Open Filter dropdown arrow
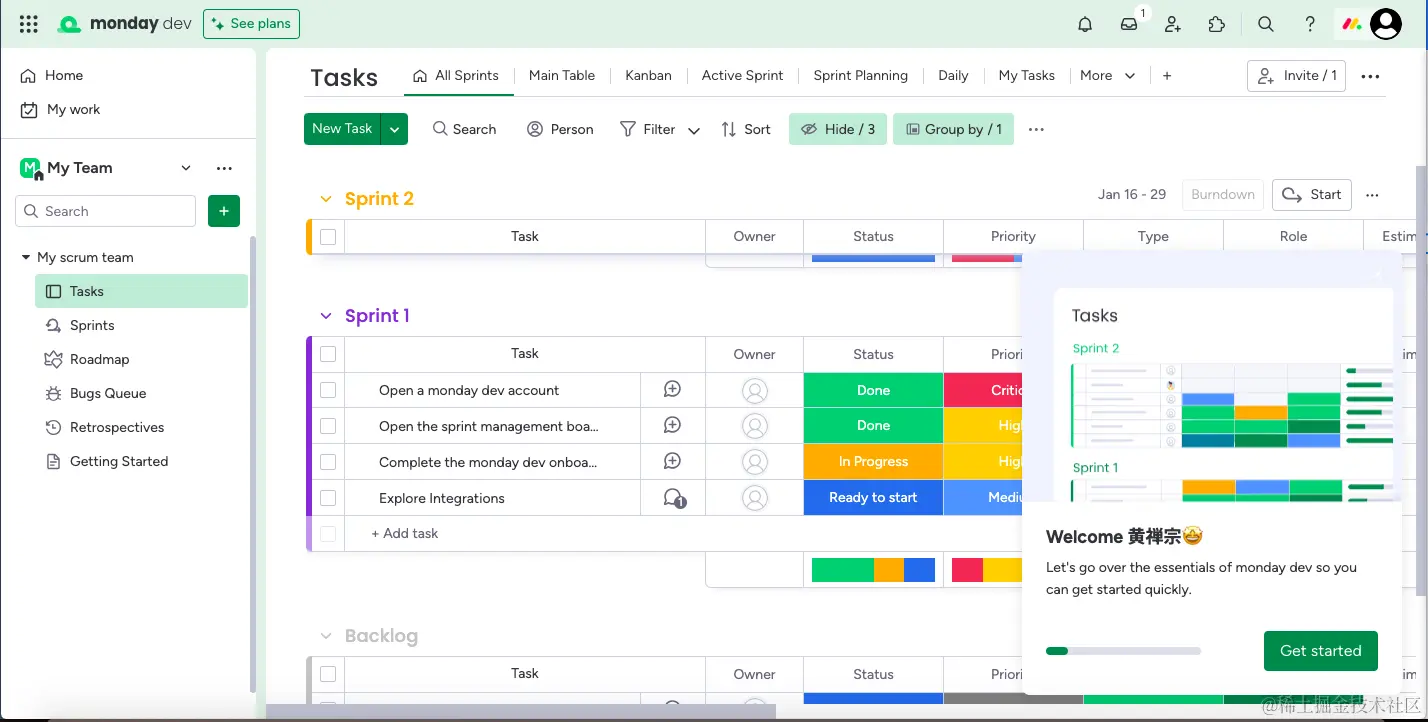This screenshot has height=722, width=1428. point(694,130)
